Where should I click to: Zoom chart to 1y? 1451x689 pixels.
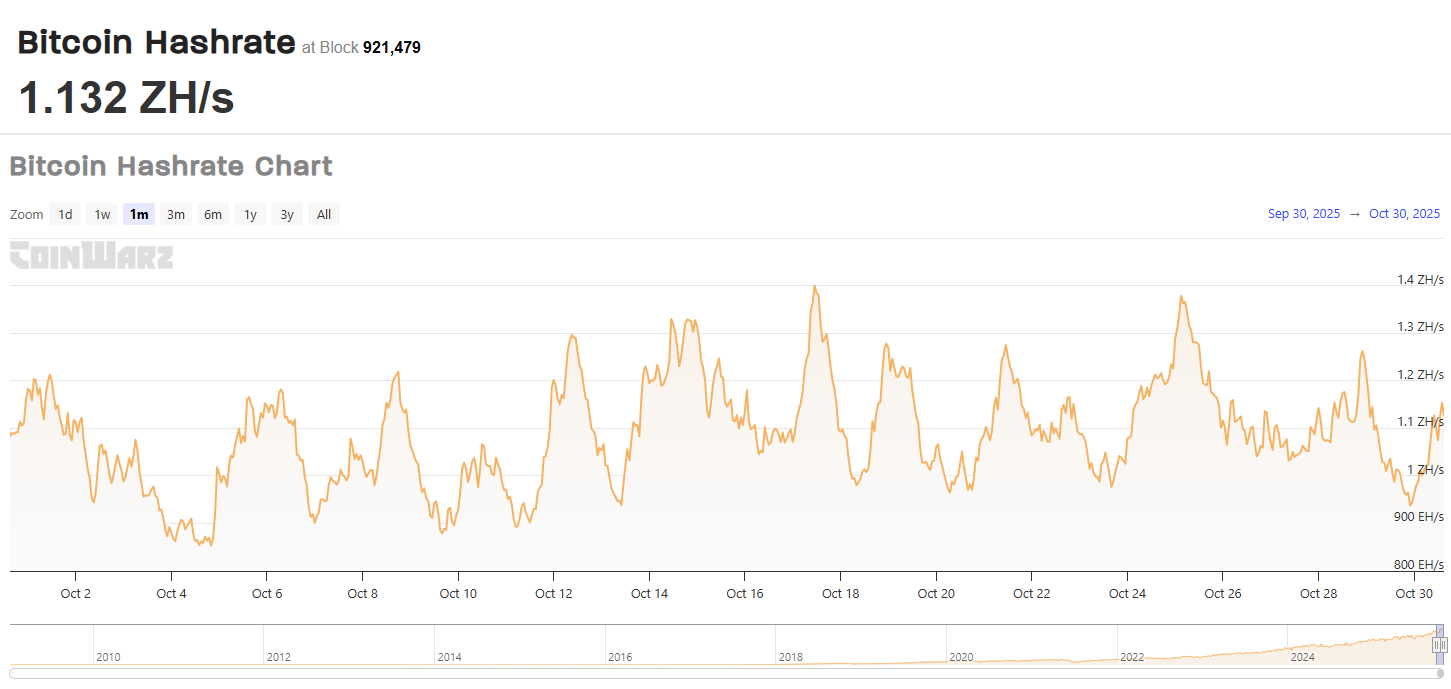(x=250, y=214)
